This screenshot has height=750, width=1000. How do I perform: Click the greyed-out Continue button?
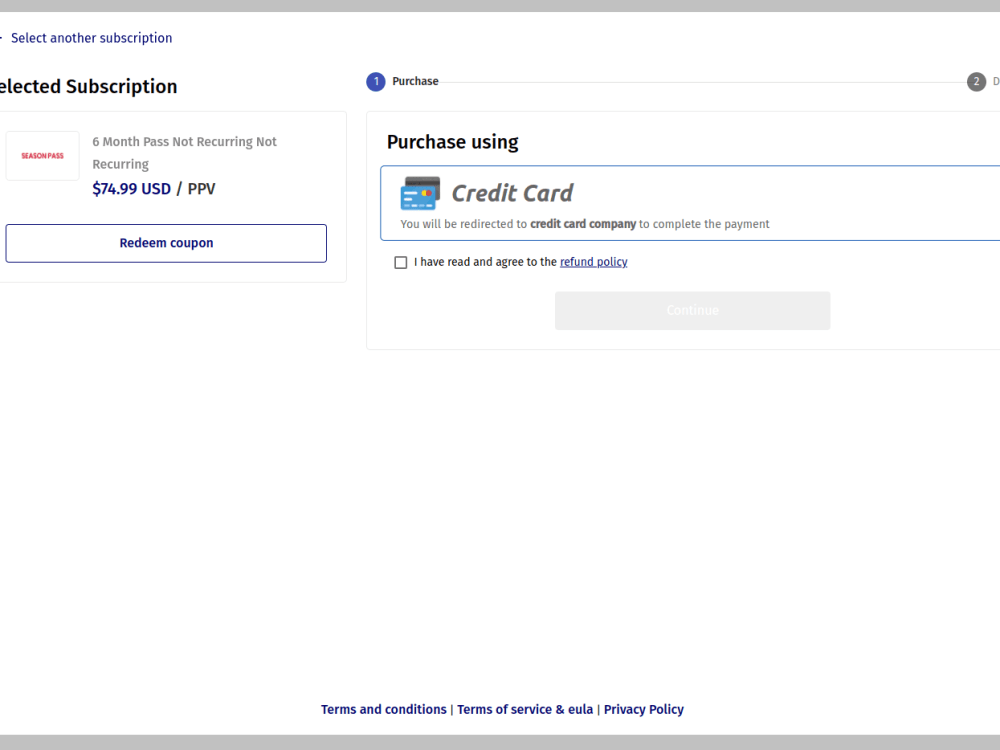[x=693, y=311]
